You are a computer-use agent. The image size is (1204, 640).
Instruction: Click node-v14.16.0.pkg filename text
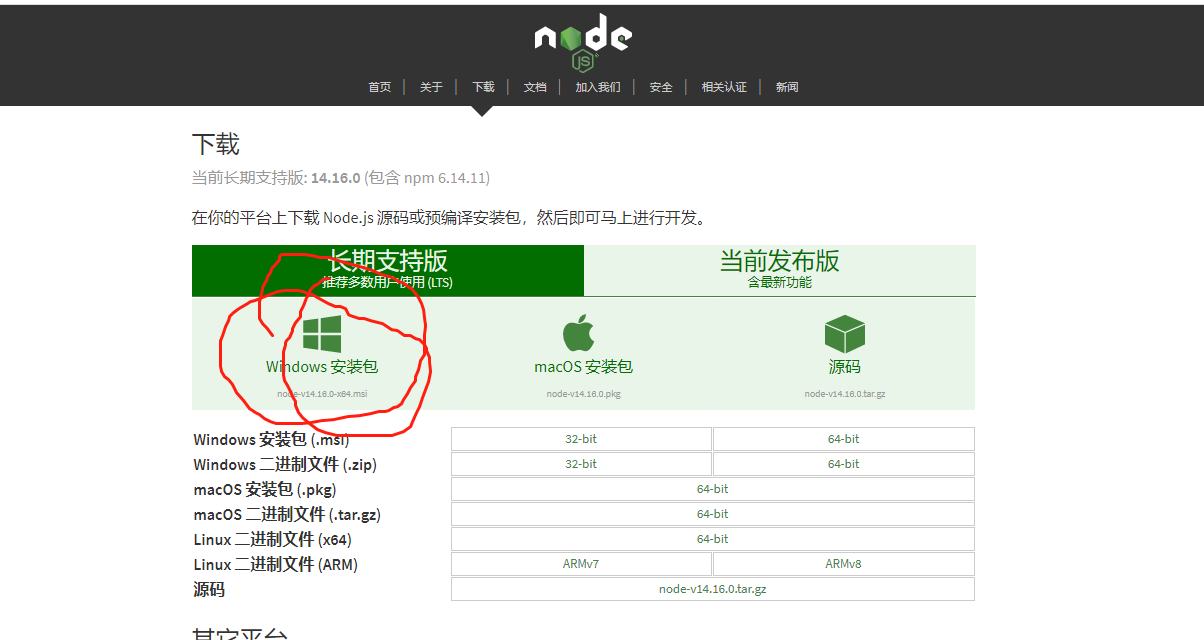(x=583, y=394)
